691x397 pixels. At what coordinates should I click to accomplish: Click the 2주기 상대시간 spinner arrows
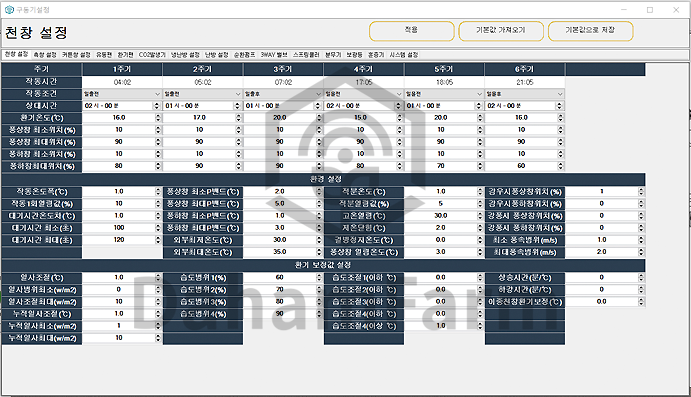tap(238, 106)
